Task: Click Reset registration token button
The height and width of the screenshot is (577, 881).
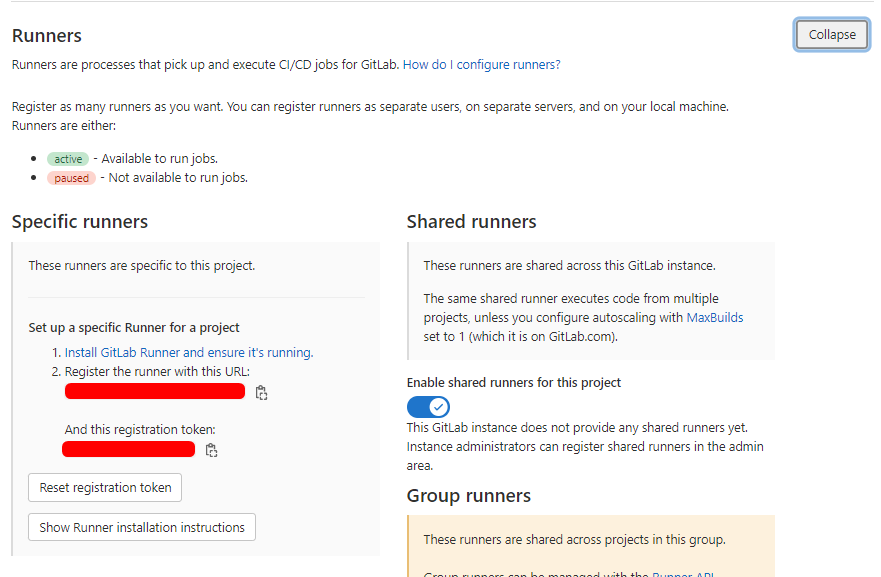Action: pos(105,487)
